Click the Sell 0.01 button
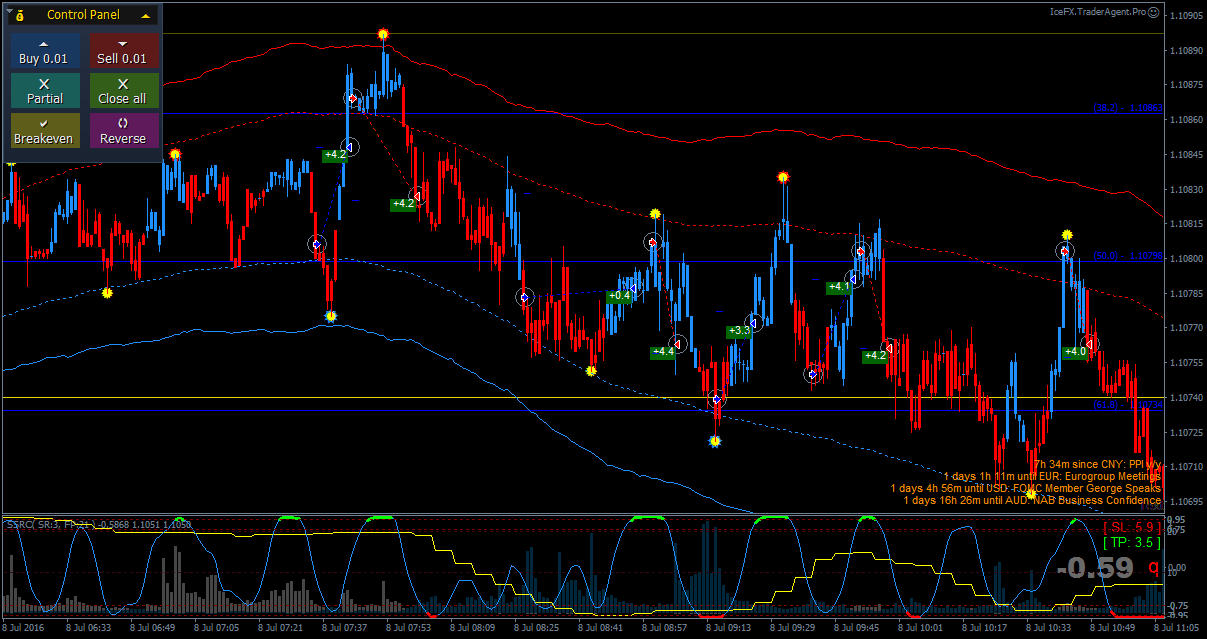1207x639 pixels. 123,52
